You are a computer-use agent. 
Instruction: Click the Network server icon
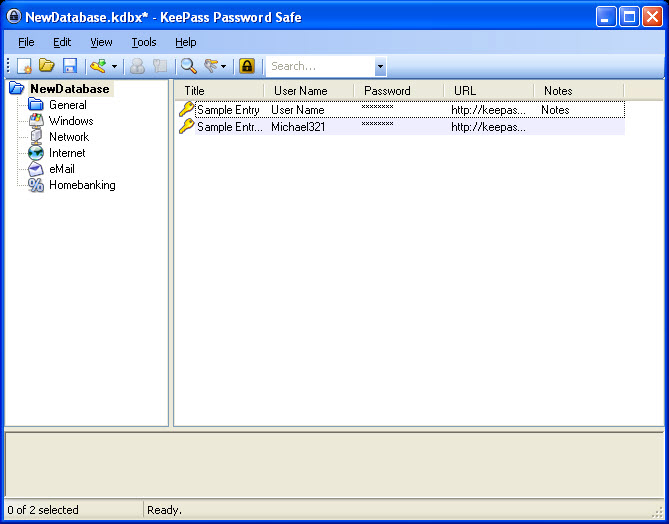(x=36, y=137)
